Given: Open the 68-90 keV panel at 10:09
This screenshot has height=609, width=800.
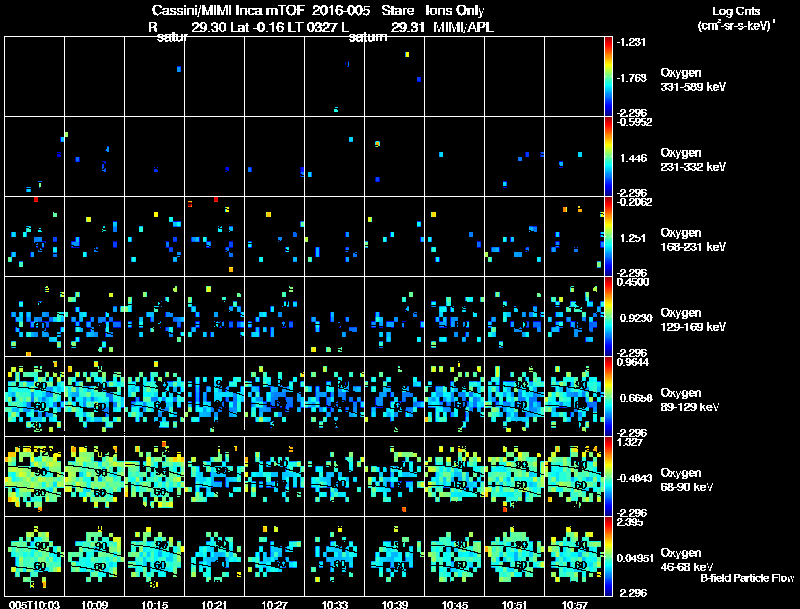Looking at the screenshot, I should (x=94, y=476).
